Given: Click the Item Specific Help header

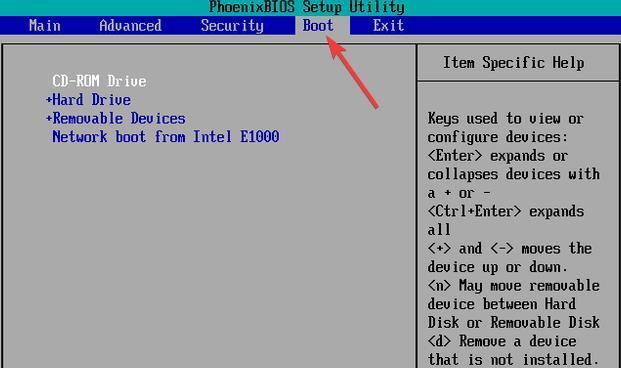Looking at the screenshot, I should [514, 63].
